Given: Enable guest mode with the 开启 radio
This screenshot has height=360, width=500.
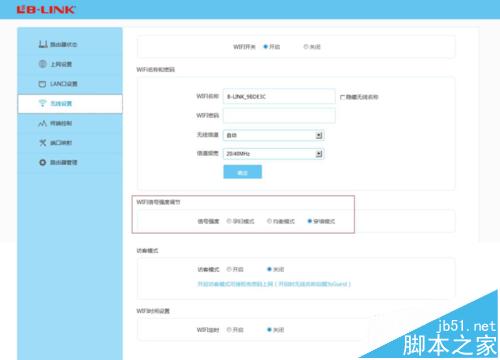Looking at the screenshot, I should coord(229,269).
